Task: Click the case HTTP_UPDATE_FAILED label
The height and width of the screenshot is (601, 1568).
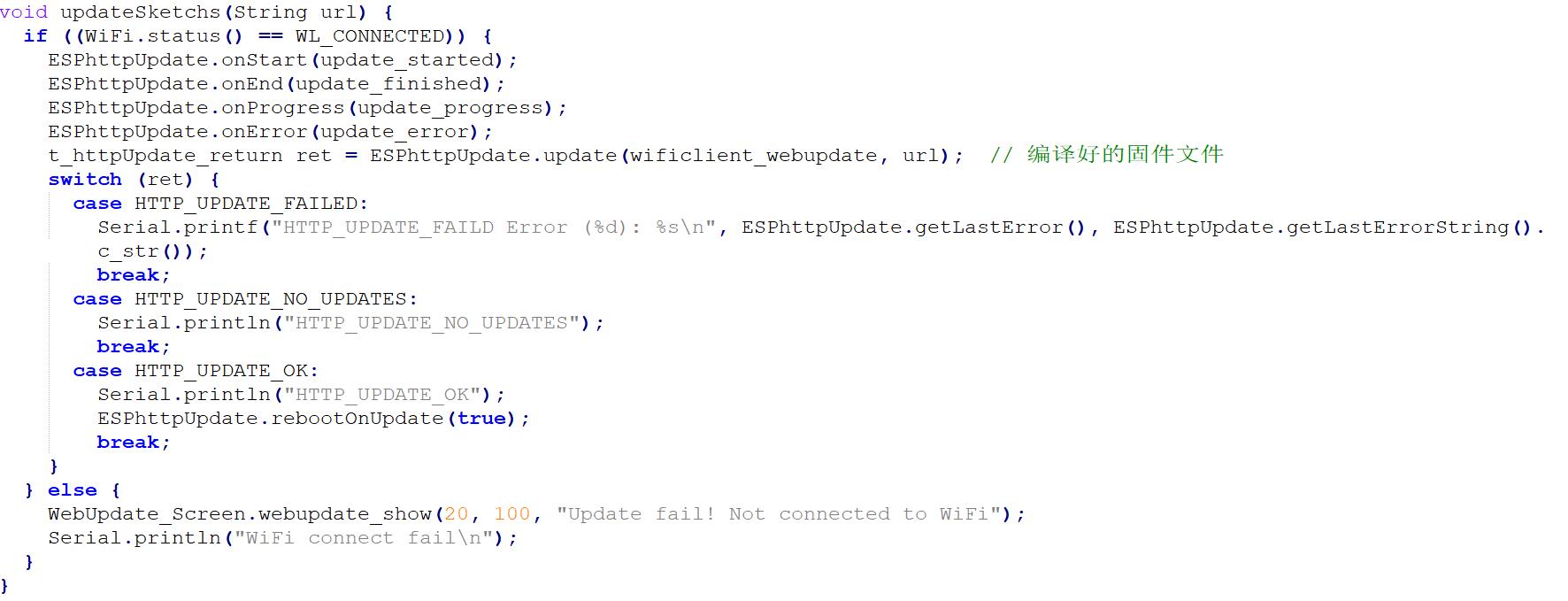Action: click(x=220, y=204)
